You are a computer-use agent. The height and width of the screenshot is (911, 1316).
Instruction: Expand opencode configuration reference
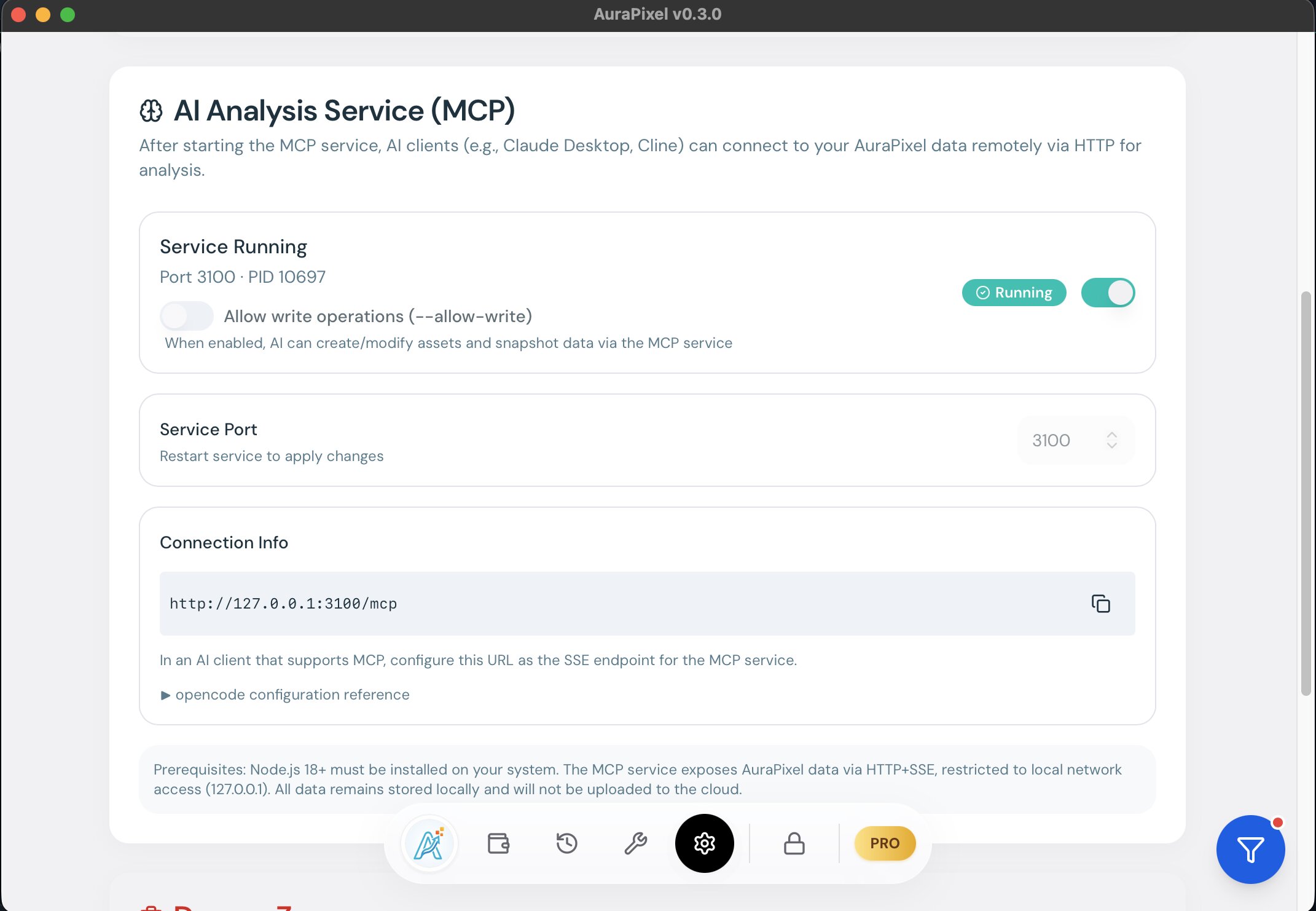click(x=285, y=695)
